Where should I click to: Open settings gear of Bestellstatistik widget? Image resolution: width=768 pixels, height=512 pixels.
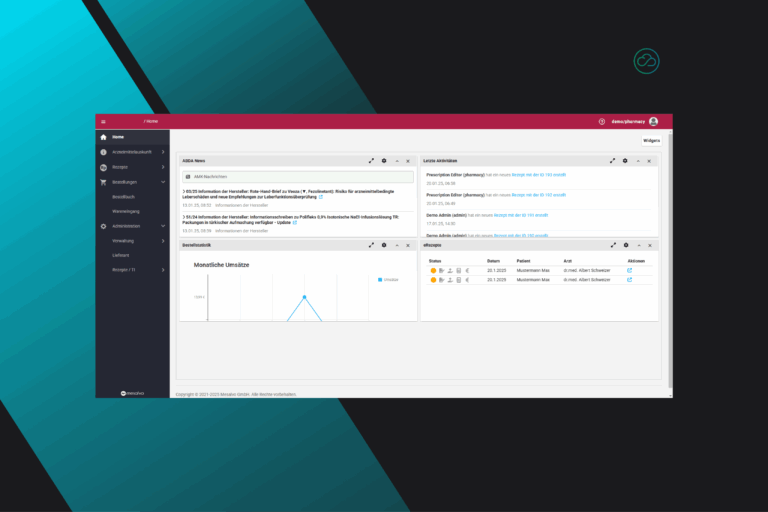point(384,244)
